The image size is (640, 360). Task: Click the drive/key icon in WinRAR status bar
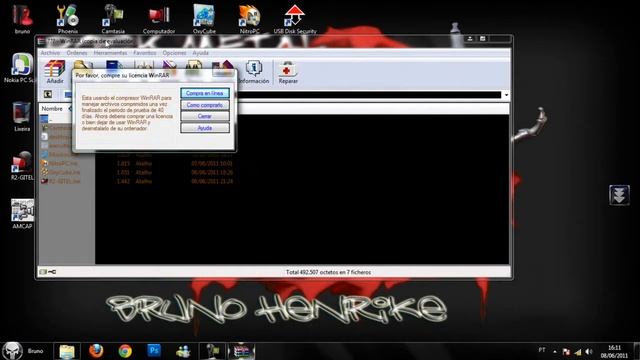tap(48, 272)
